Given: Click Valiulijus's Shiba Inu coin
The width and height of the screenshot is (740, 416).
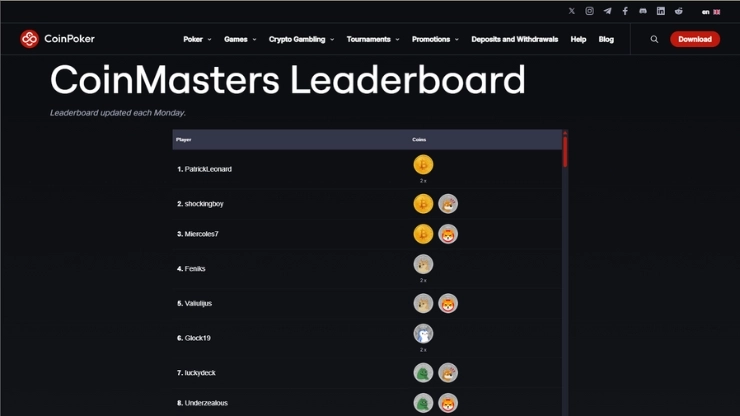Looking at the screenshot, I should click(448, 304).
